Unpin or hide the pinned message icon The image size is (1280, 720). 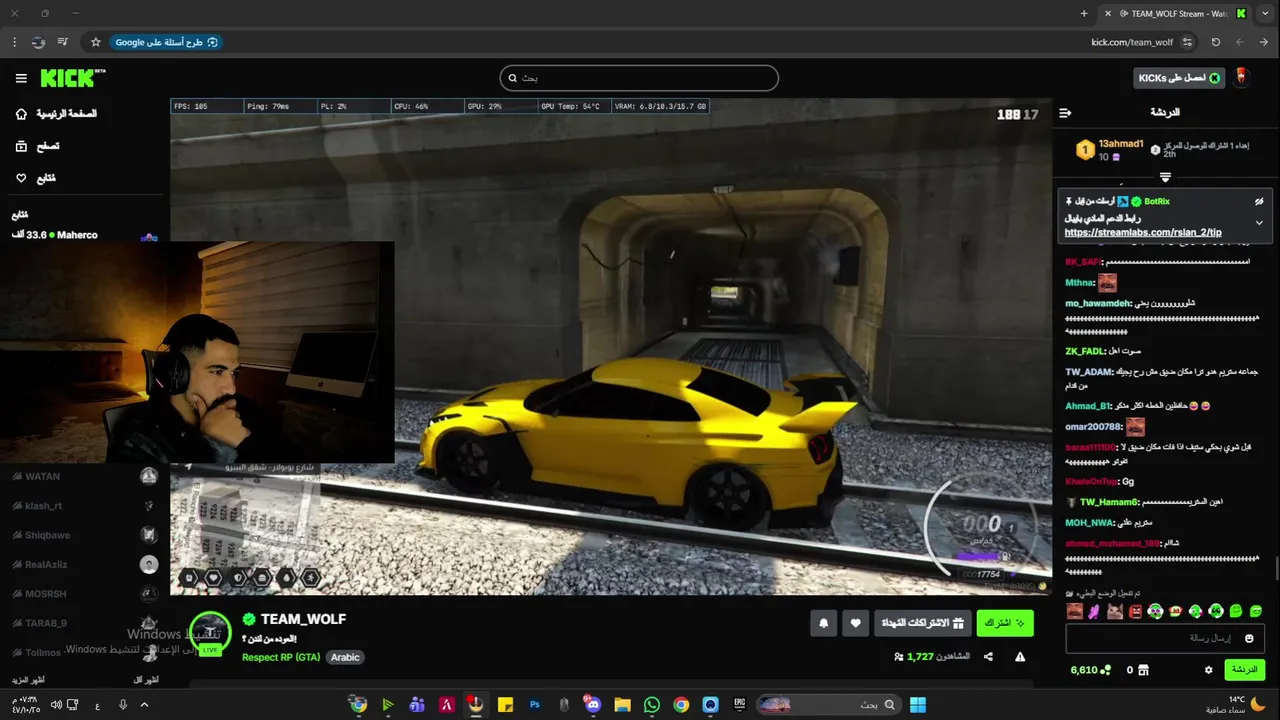[1259, 201]
